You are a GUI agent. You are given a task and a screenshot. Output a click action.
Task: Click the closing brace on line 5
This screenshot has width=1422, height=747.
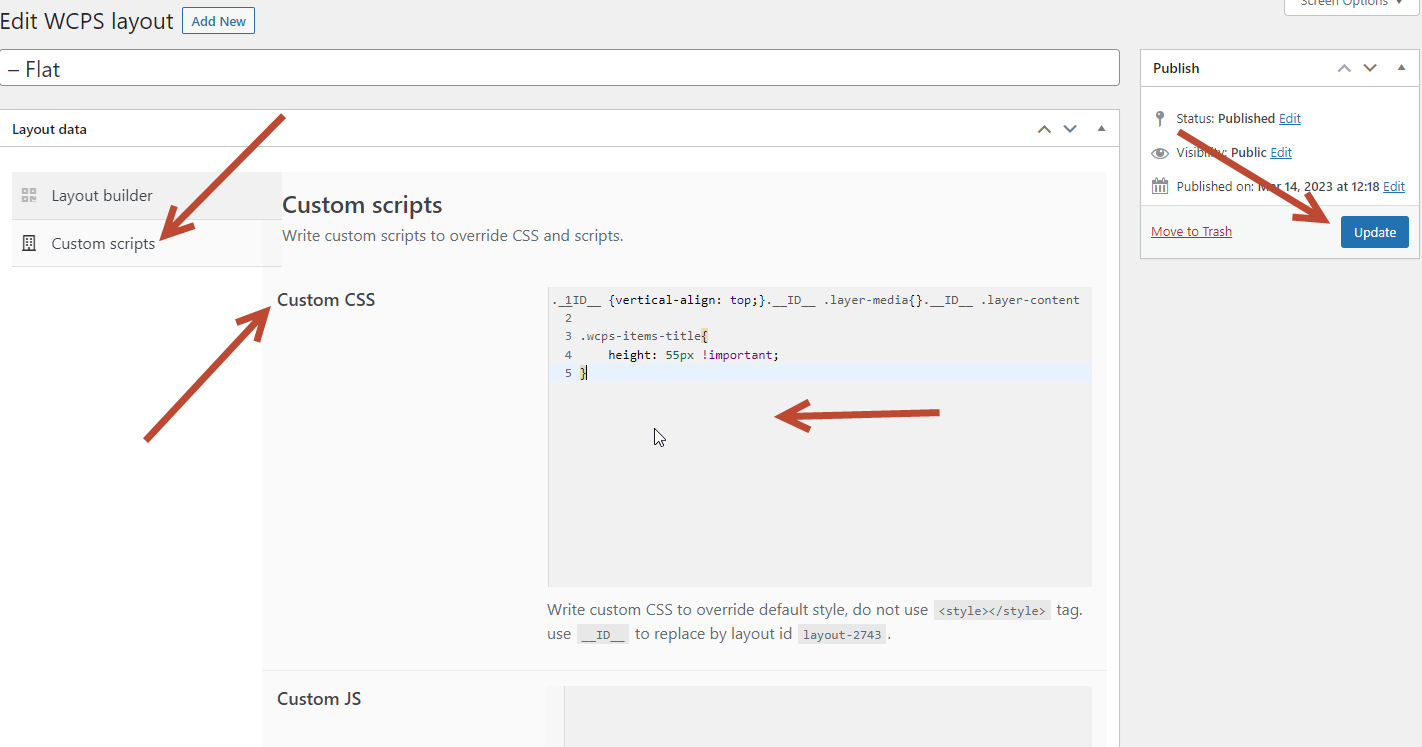[x=583, y=373]
